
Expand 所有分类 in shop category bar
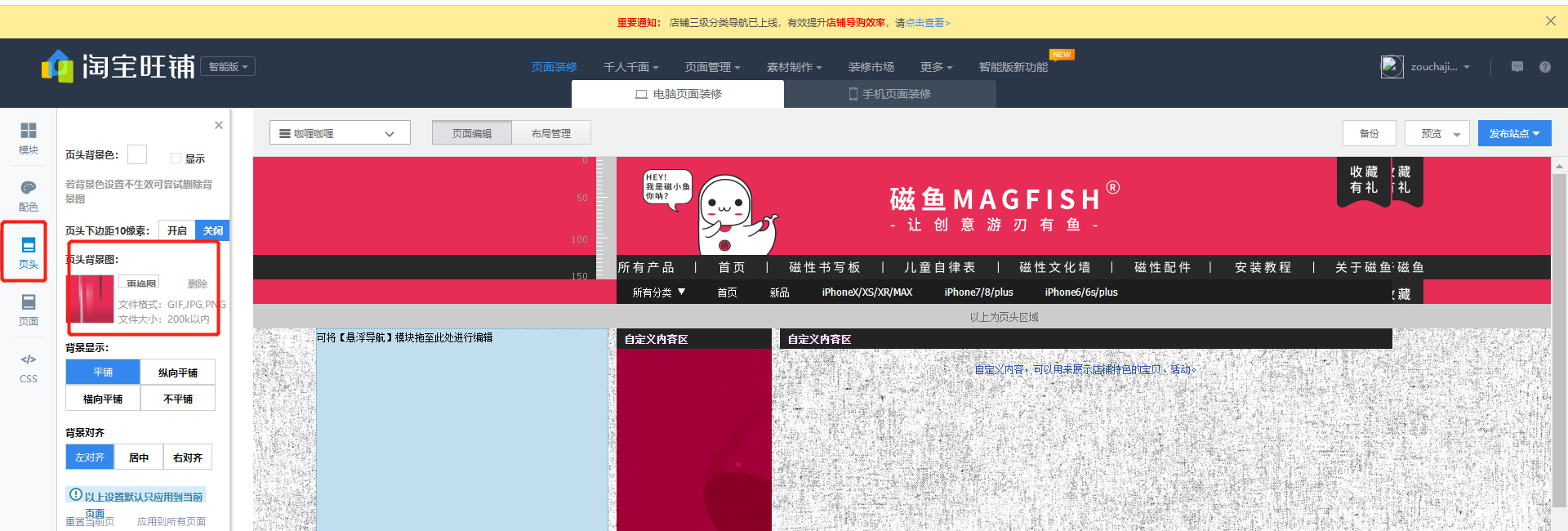659,292
